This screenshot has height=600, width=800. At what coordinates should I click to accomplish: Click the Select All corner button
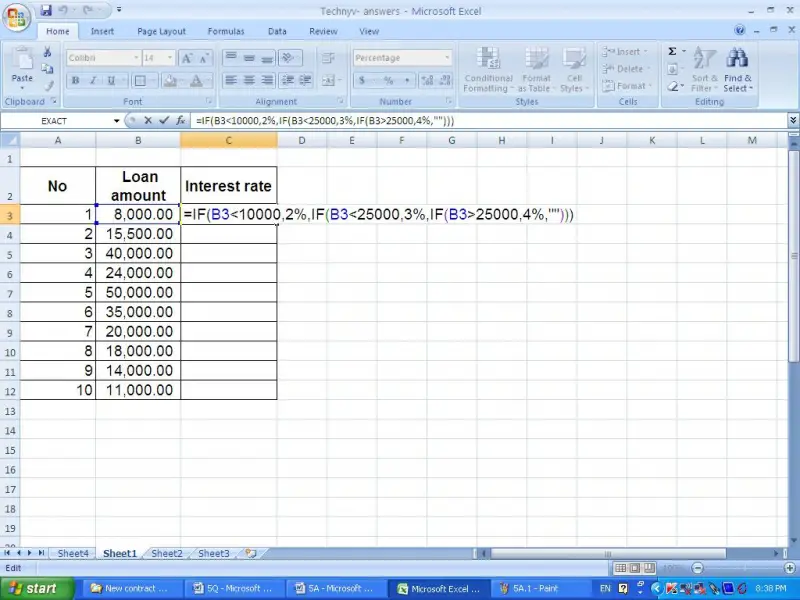(10, 140)
